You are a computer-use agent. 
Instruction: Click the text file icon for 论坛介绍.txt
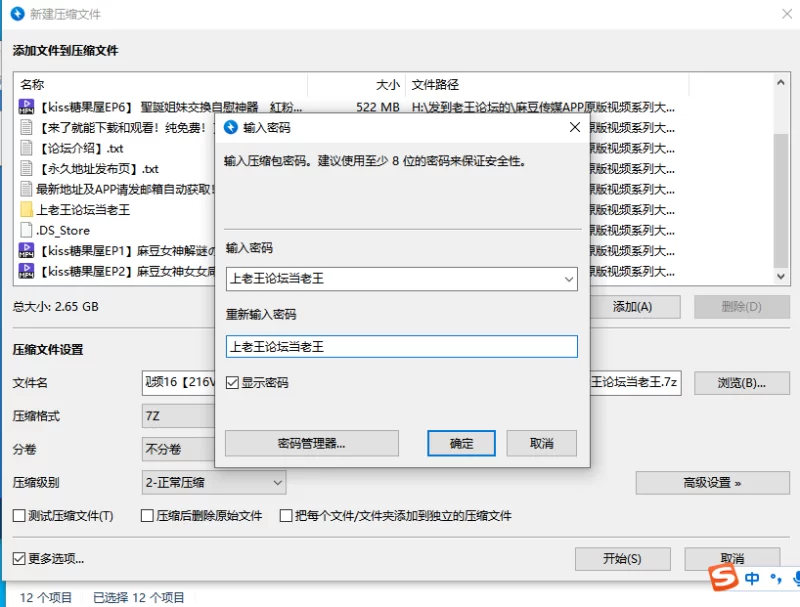26,148
